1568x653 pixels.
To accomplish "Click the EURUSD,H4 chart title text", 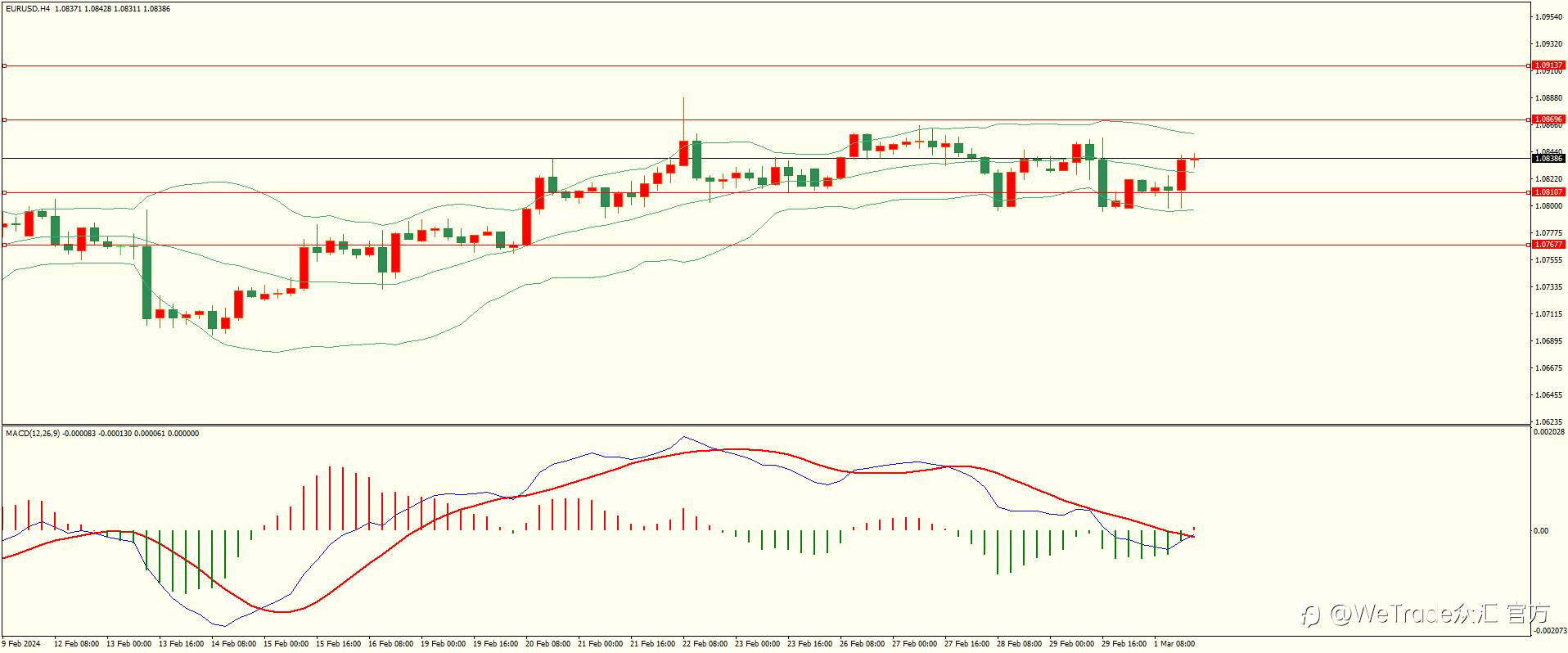I will click(x=28, y=8).
